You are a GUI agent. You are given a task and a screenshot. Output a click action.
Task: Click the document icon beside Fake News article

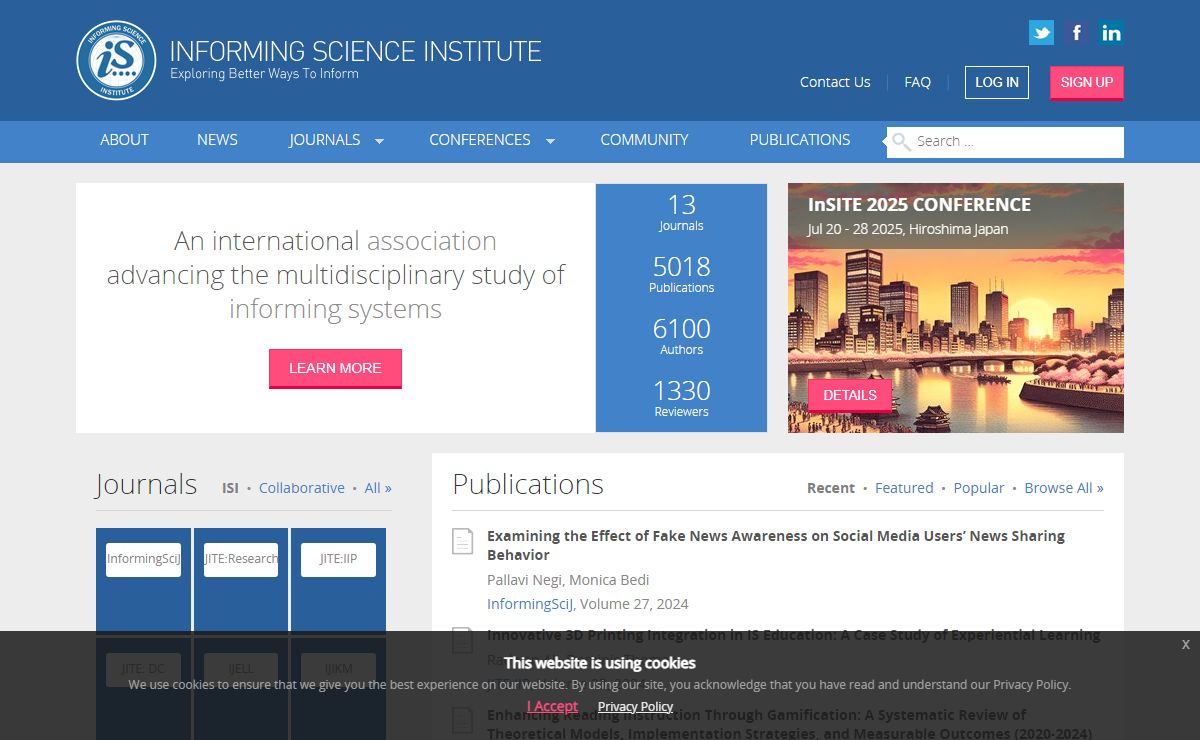[x=462, y=541]
